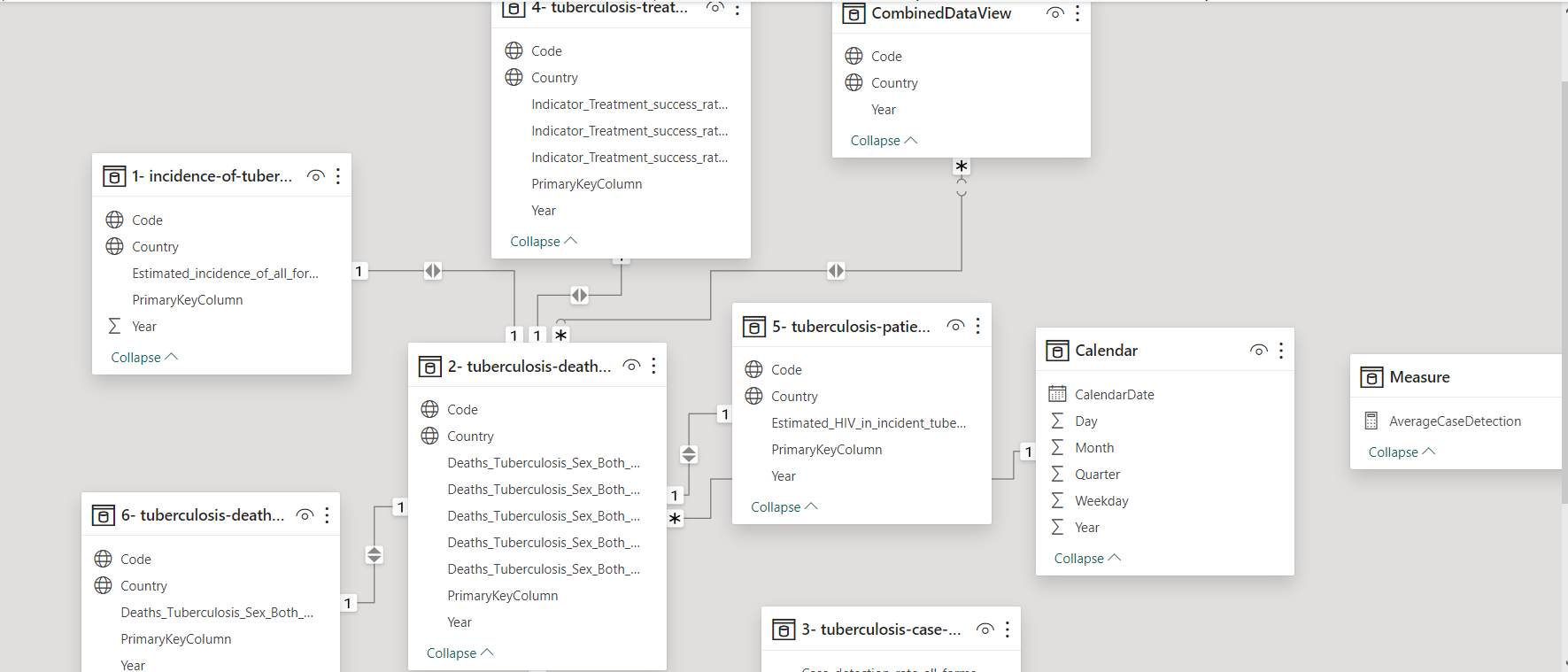Open more options for 6- tuberculosis-death table
1568x672 pixels.
tap(327, 515)
